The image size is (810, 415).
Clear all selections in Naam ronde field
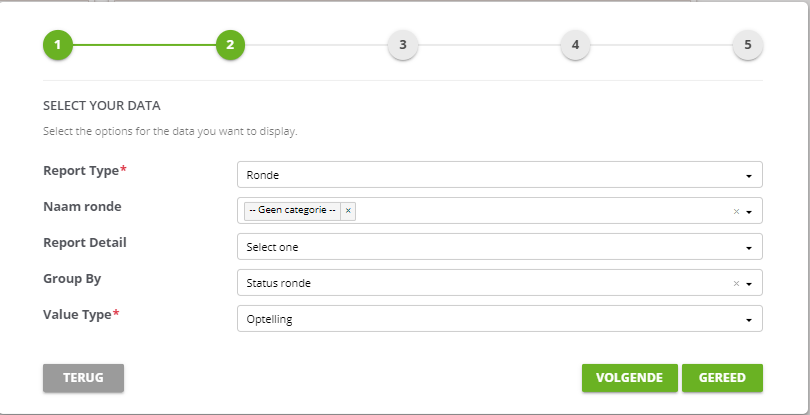pyautogui.click(x=736, y=211)
